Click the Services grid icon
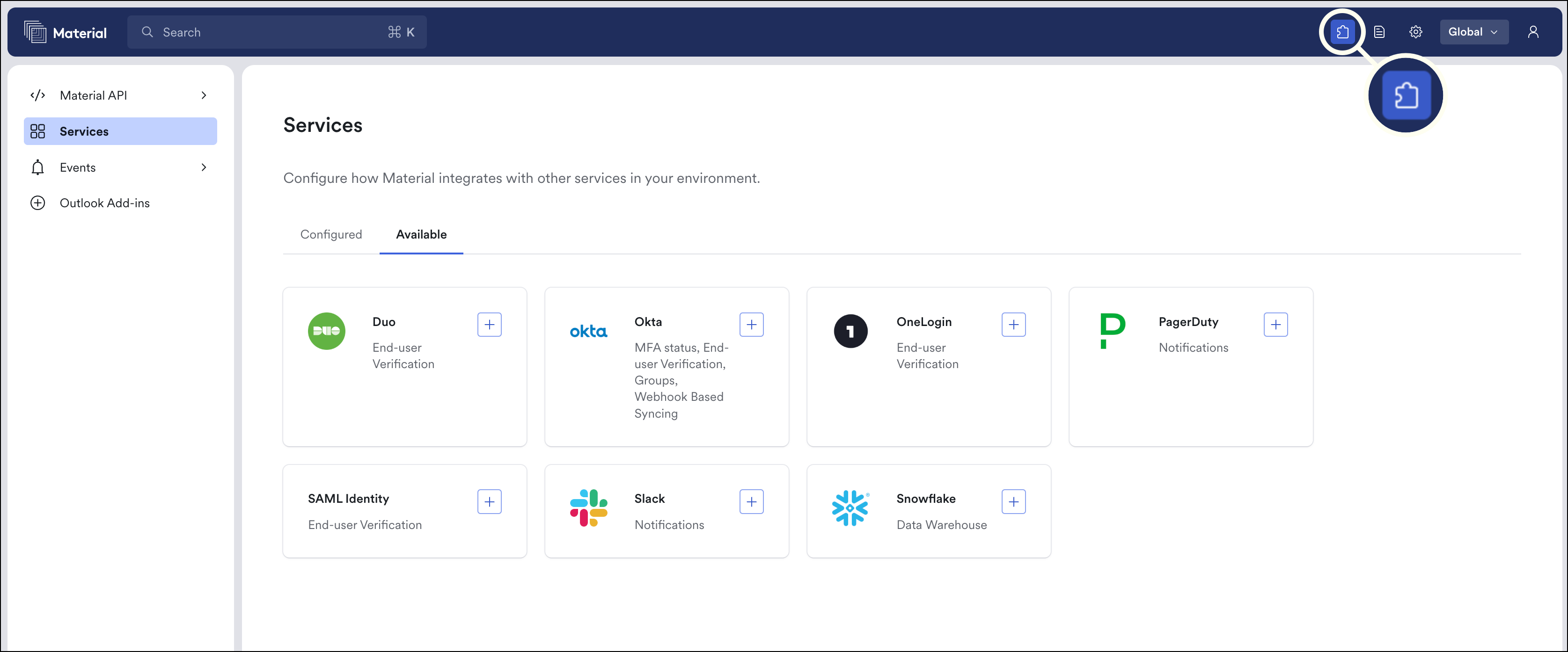 pyautogui.click(x=38, y=131)
